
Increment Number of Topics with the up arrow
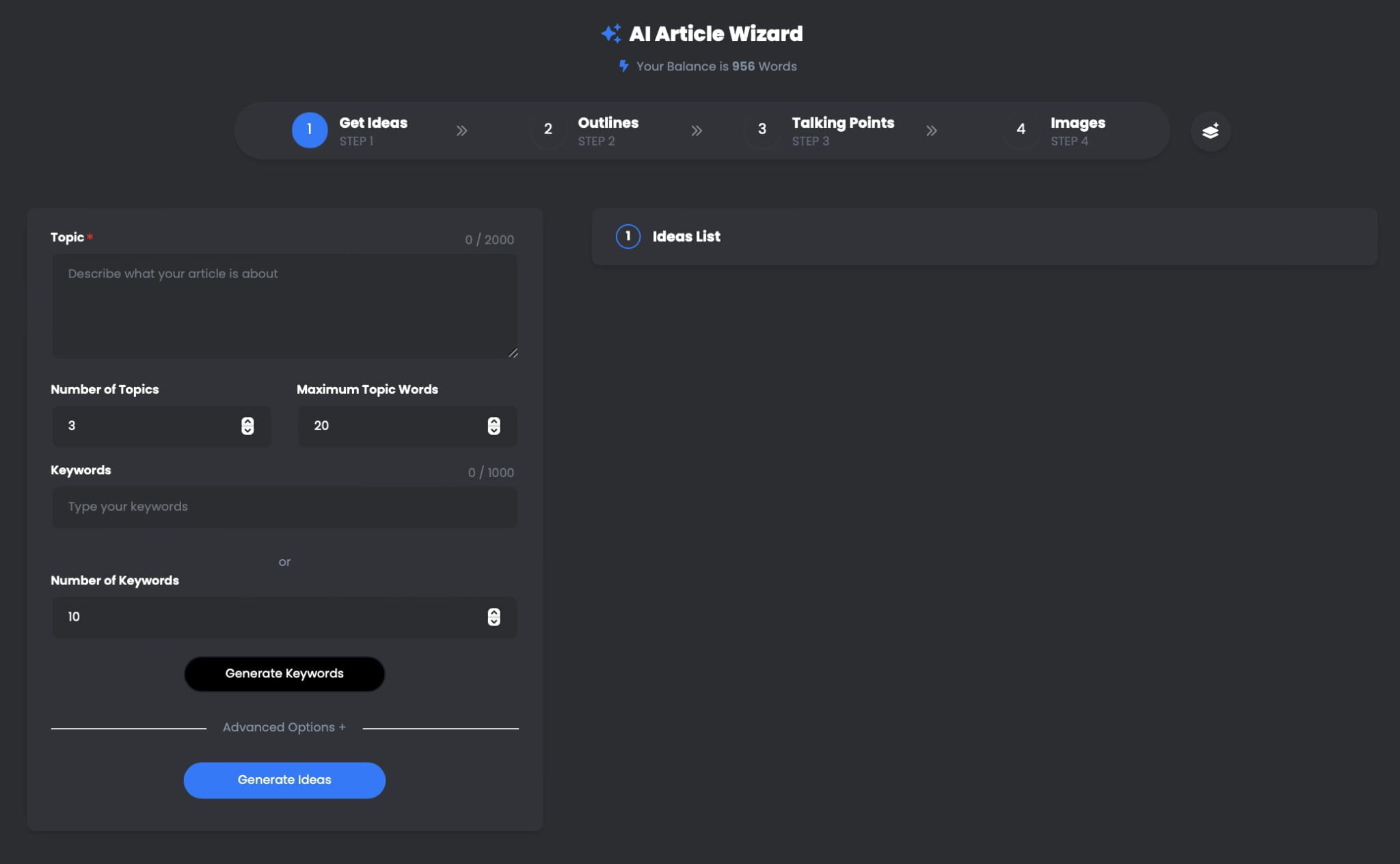coord(248,422)
